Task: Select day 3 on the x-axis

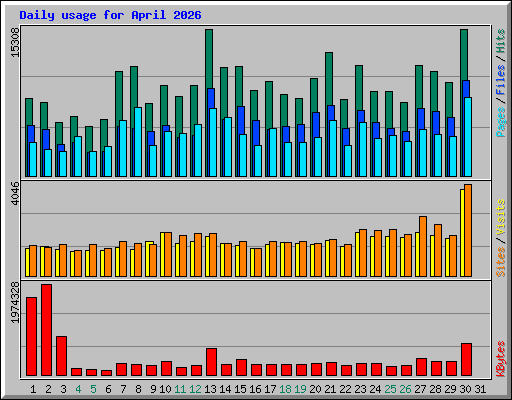Action: 63,389
